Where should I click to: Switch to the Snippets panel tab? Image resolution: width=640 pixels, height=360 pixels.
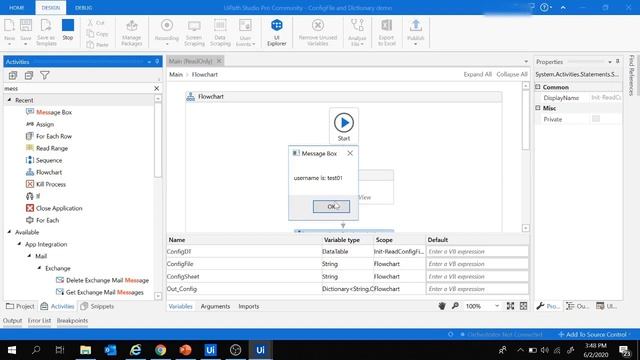click(x=97, y=306)
